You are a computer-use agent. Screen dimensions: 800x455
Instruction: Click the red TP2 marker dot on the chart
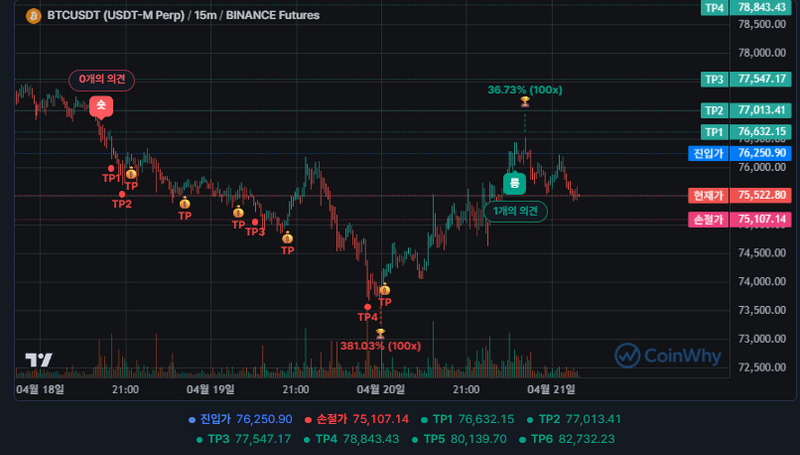pyautogui.click(x=122, y=194)
